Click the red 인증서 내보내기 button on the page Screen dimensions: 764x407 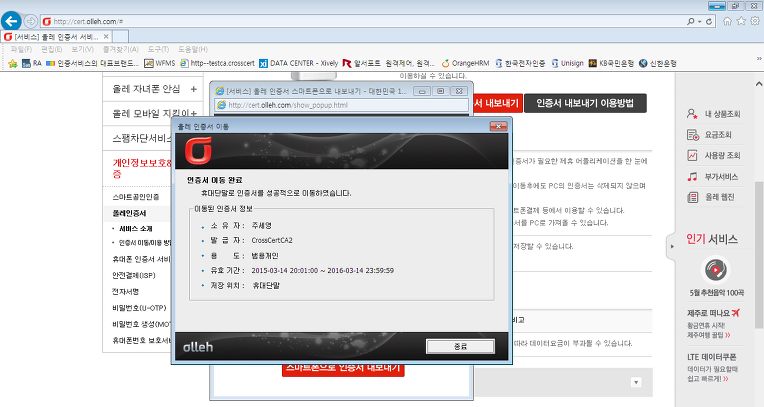point(497,103)
